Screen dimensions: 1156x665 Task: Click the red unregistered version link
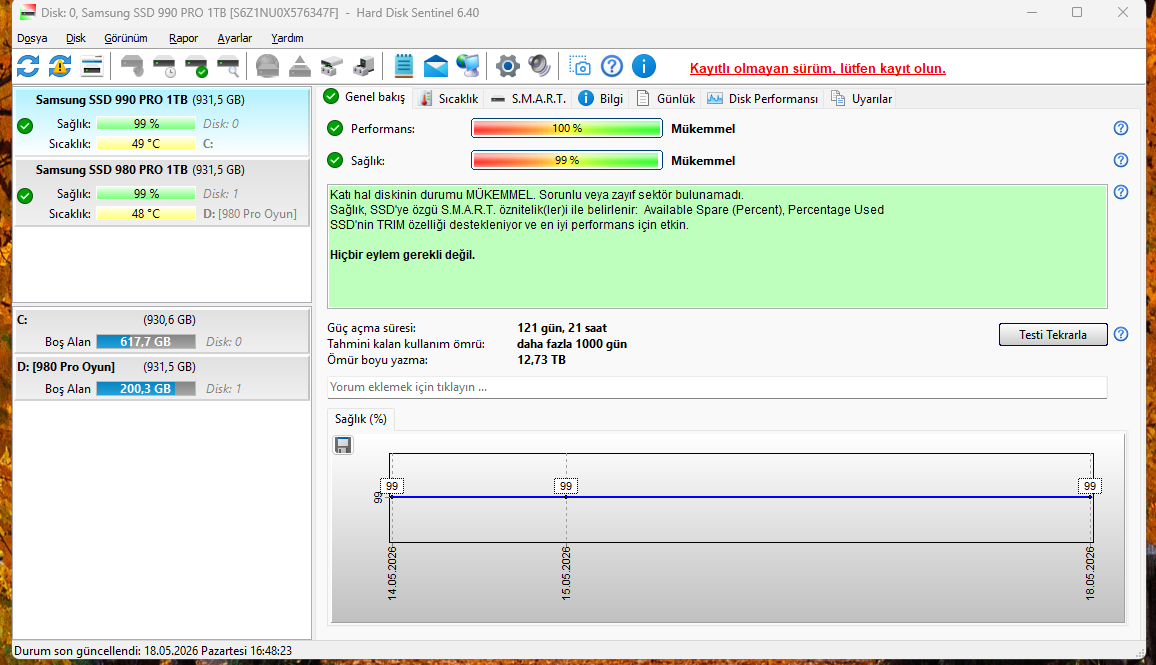(x=818, y=69)
